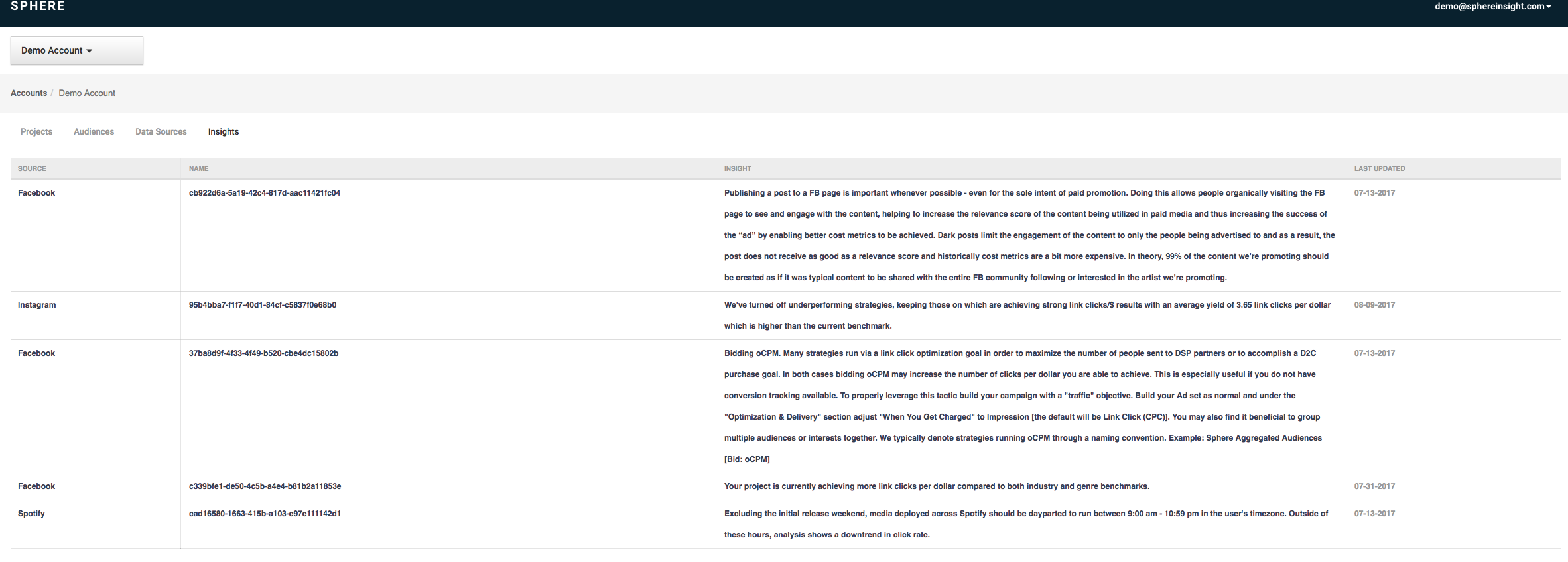Click the date 08-09-2017
1568x562 pixels.
[x=1374, y=305]
